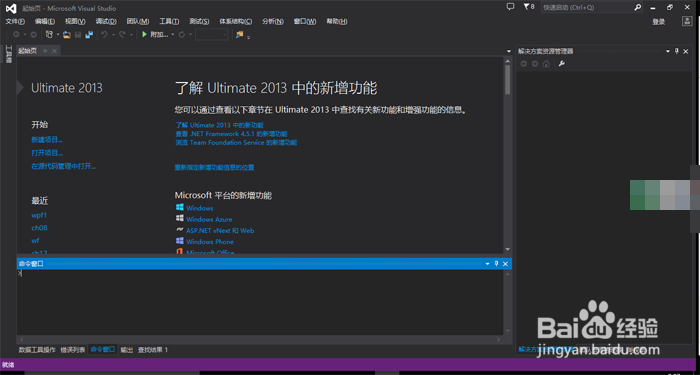Click the .NET Framework 4.5.1 link
This screenshot has height=375, width=700.
pyautogui.click(x=231, y=133)
